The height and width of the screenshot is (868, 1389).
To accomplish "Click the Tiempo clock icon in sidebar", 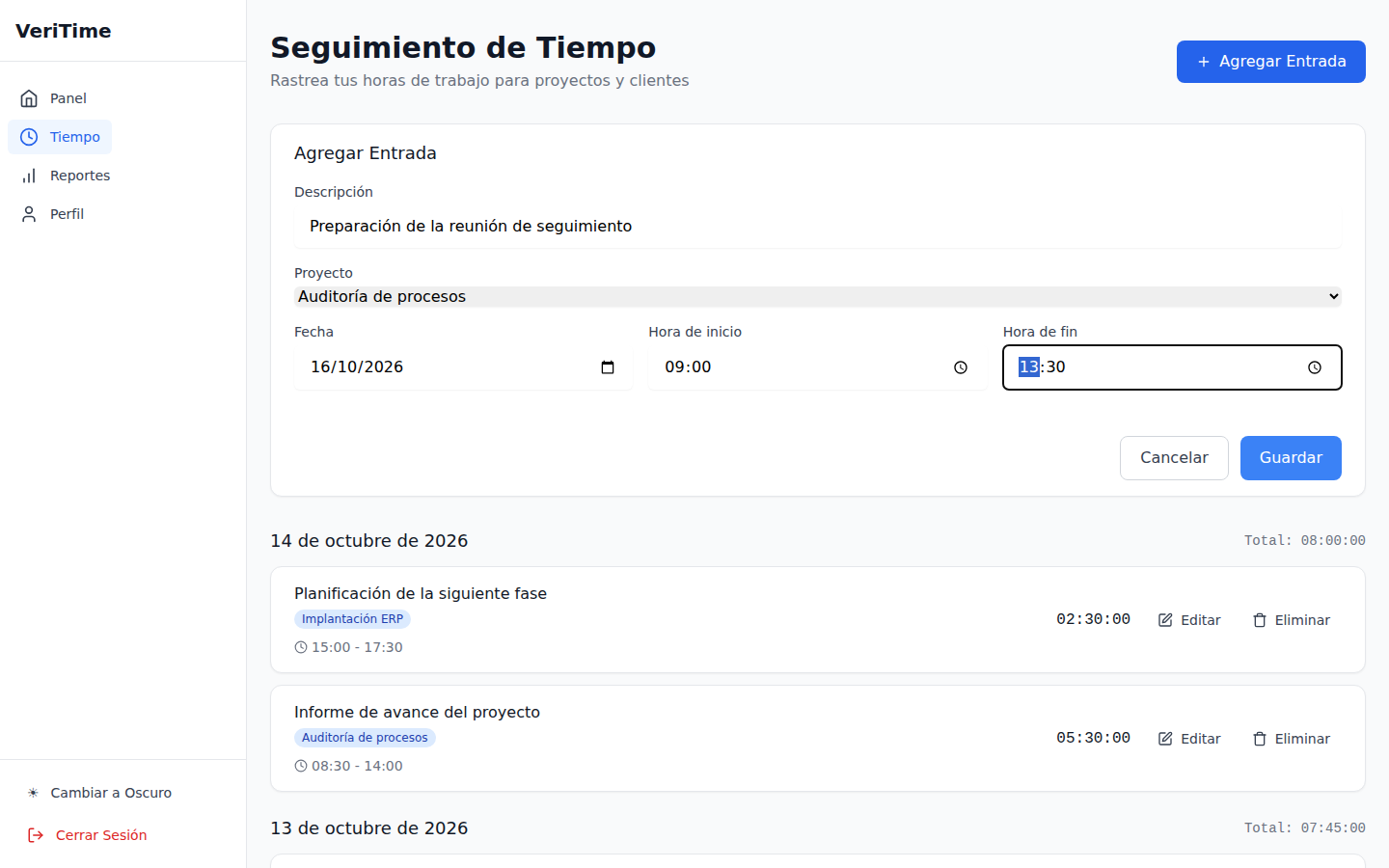I will pyautogui.click(x=29, y=137).
